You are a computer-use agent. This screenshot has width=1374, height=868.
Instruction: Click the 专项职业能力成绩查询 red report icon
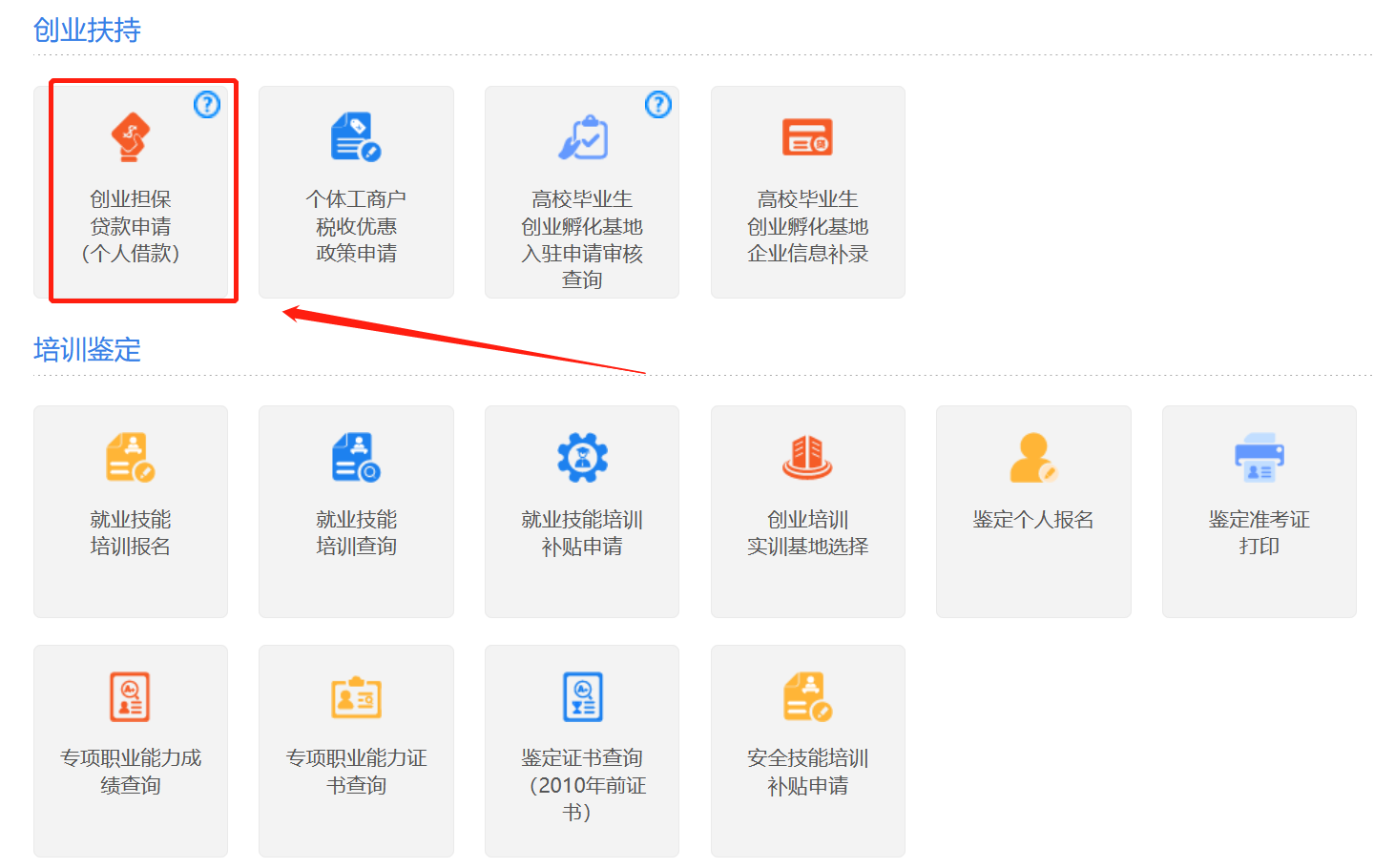pos(131,696)
